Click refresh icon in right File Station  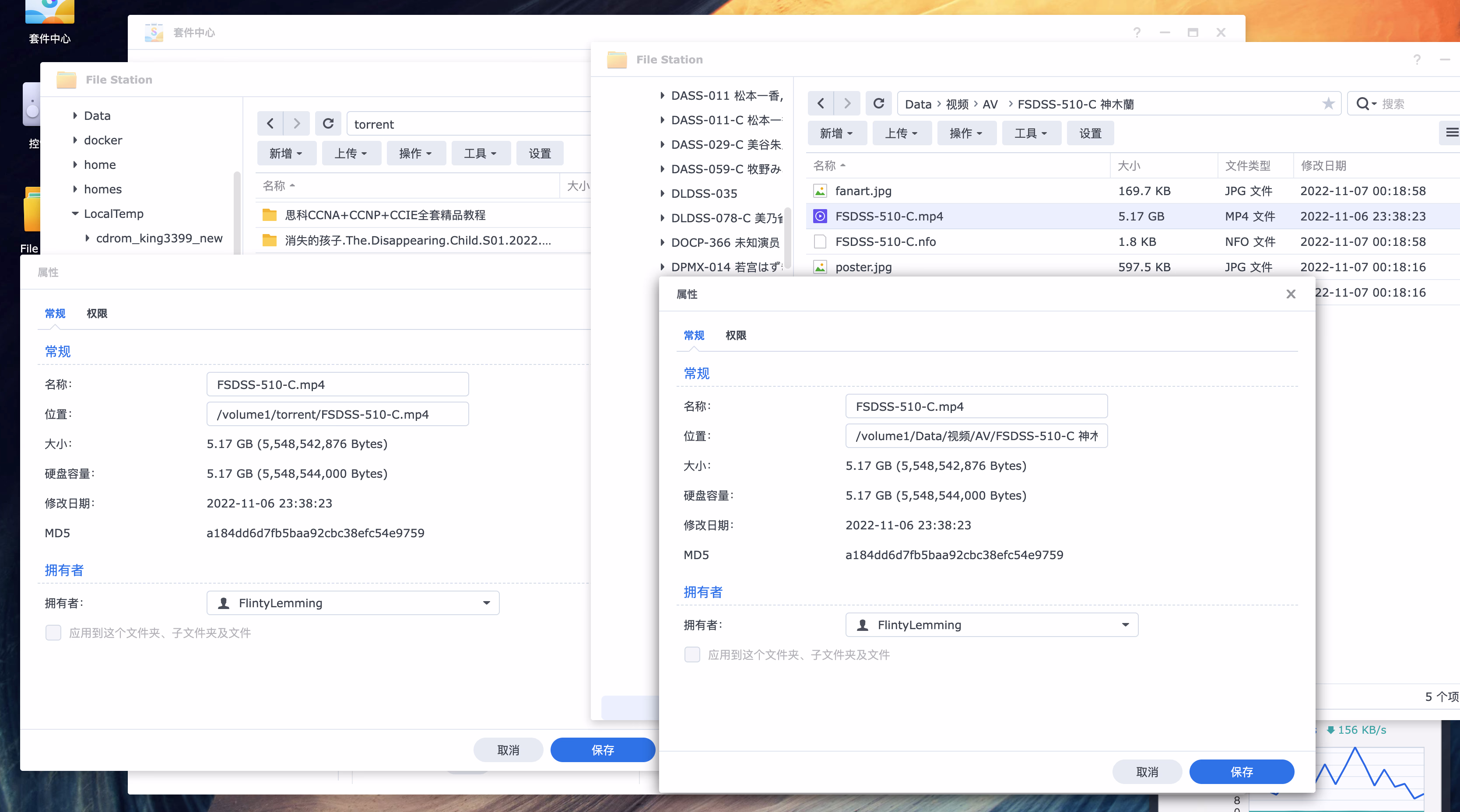coord(878,104)
